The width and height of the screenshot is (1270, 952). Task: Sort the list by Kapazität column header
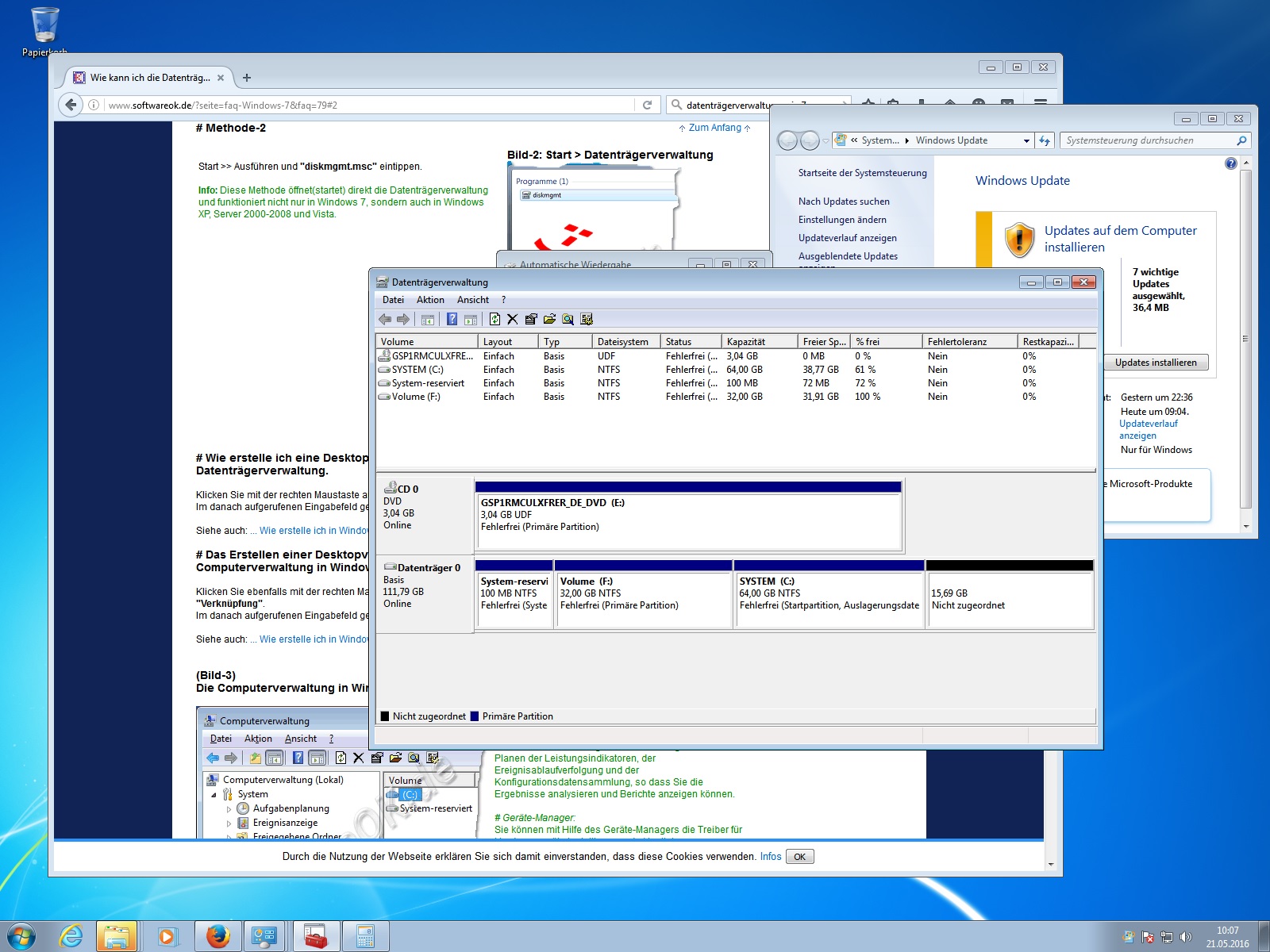[760, 342]
